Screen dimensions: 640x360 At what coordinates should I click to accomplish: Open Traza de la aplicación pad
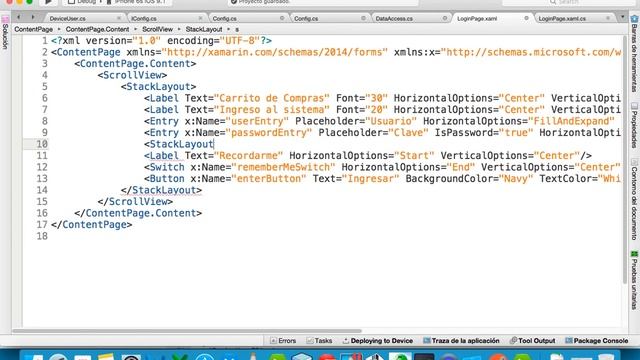click(x=461, y=341)
